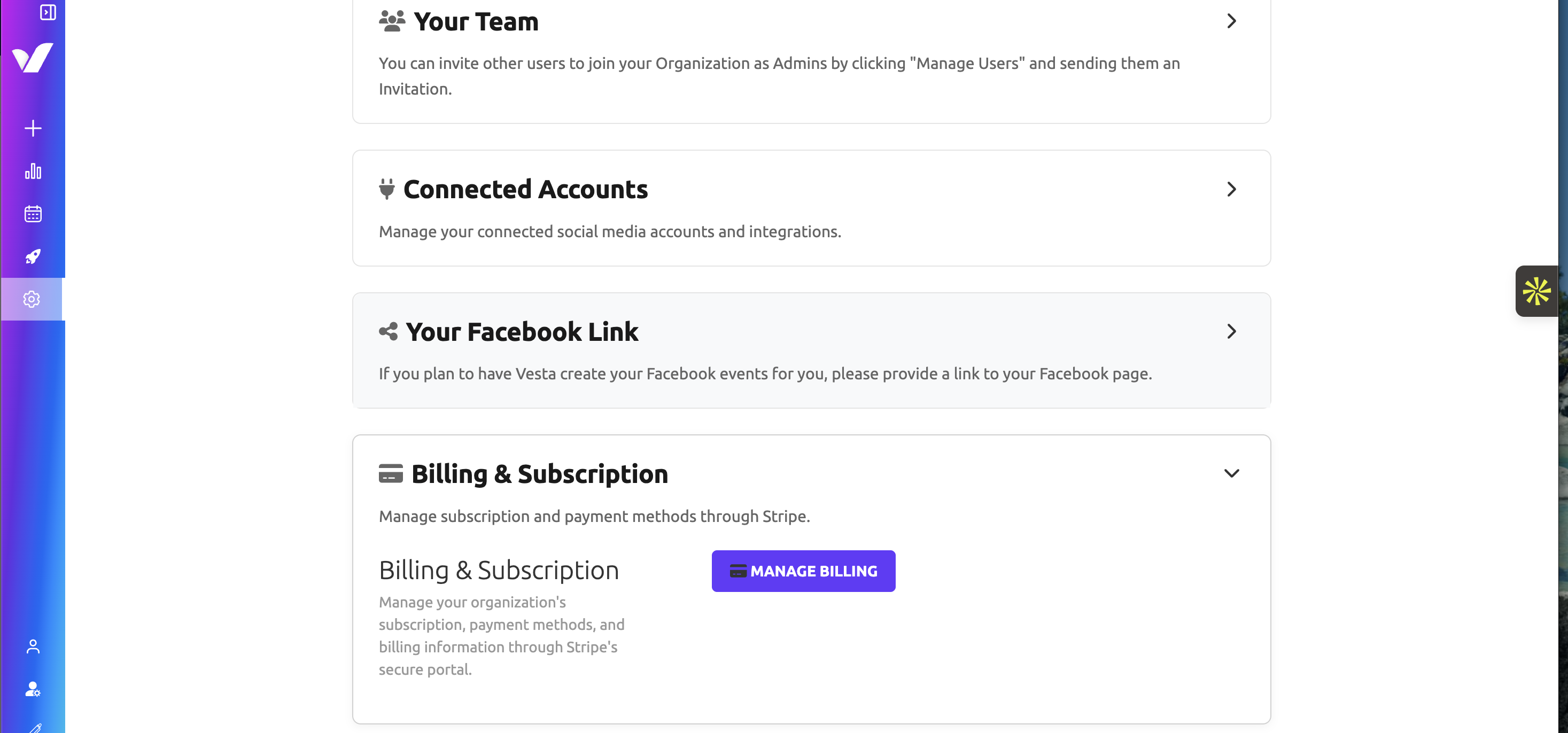Viewport: 1568px width, 733px height.
Task: Click the Your Team heading
Action: click(476, 22)
